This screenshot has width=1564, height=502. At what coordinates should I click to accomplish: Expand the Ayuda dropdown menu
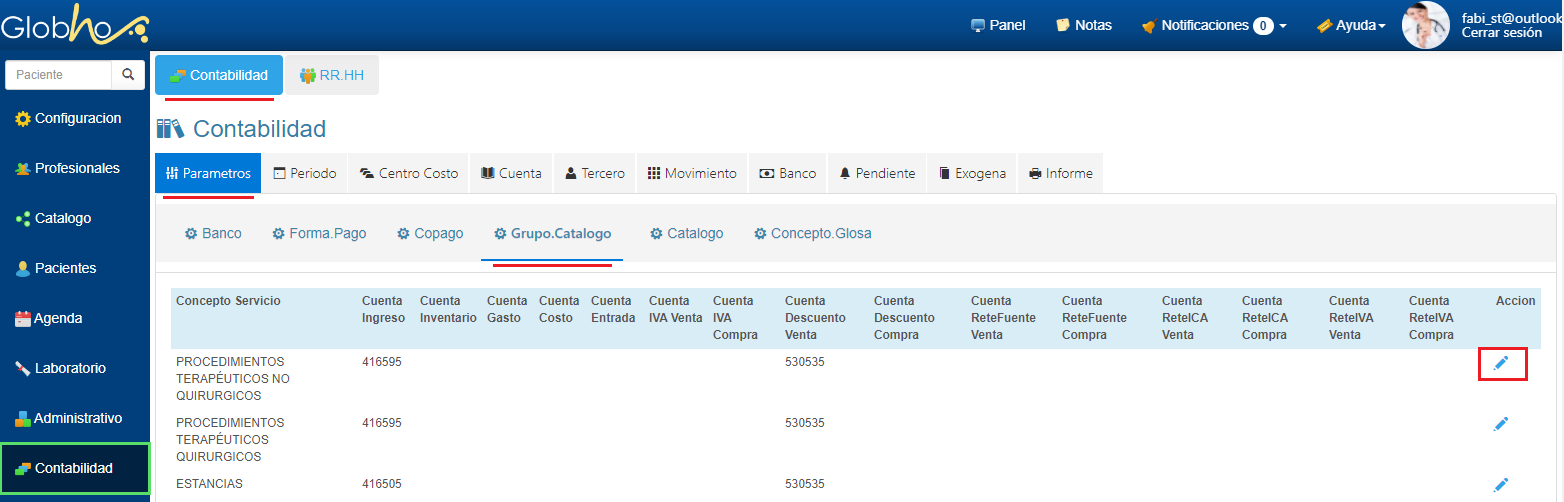coord(1351,25)
